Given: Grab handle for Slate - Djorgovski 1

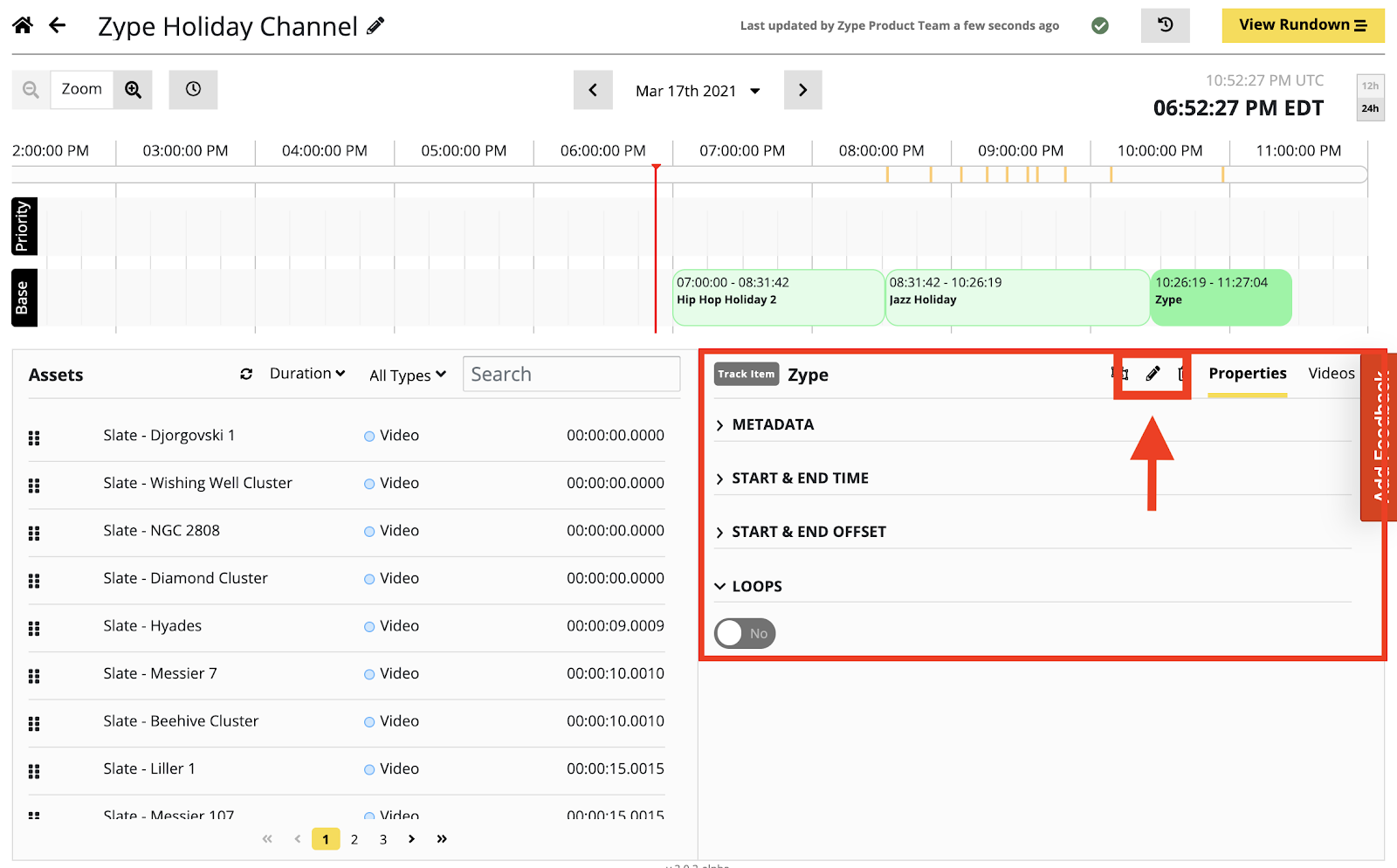Looking at the screenshot, I should click(x=34, y=437).
